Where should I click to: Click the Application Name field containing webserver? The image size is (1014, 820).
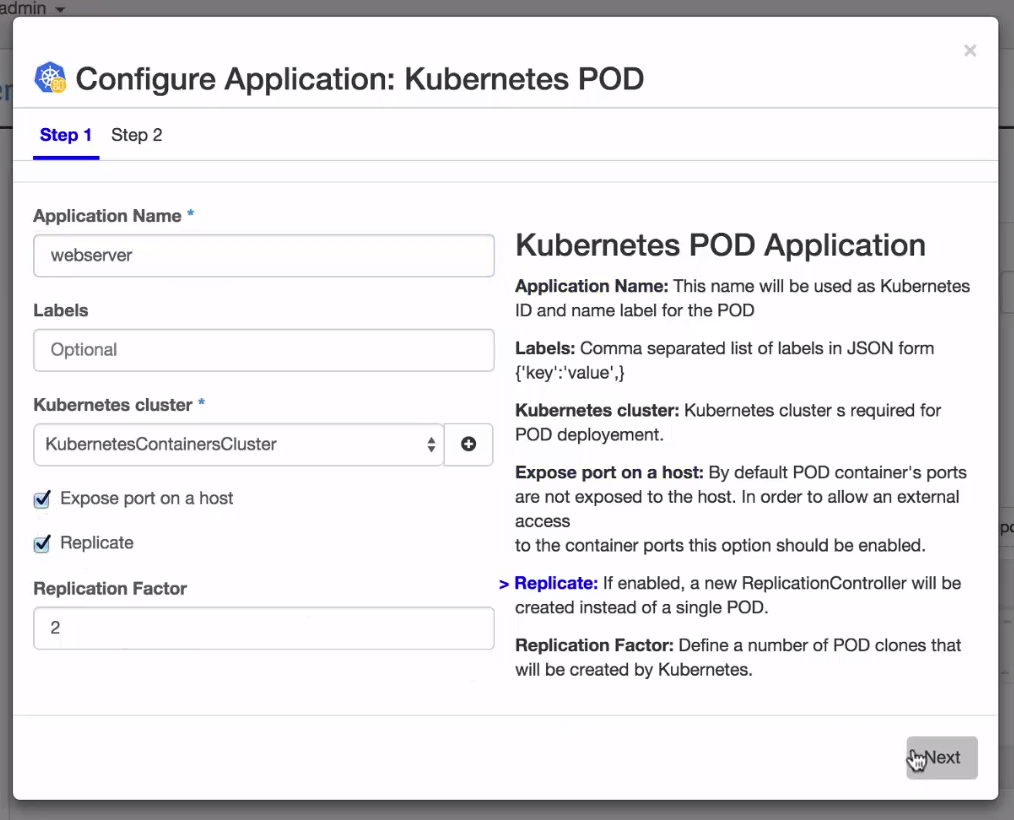[x=263, y=256]
